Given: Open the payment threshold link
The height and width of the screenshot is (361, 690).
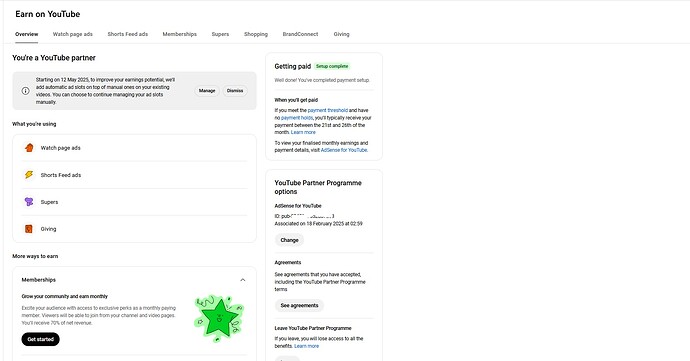Looking at the screenshot, I should pyautogui.click(x=328, y=111).
